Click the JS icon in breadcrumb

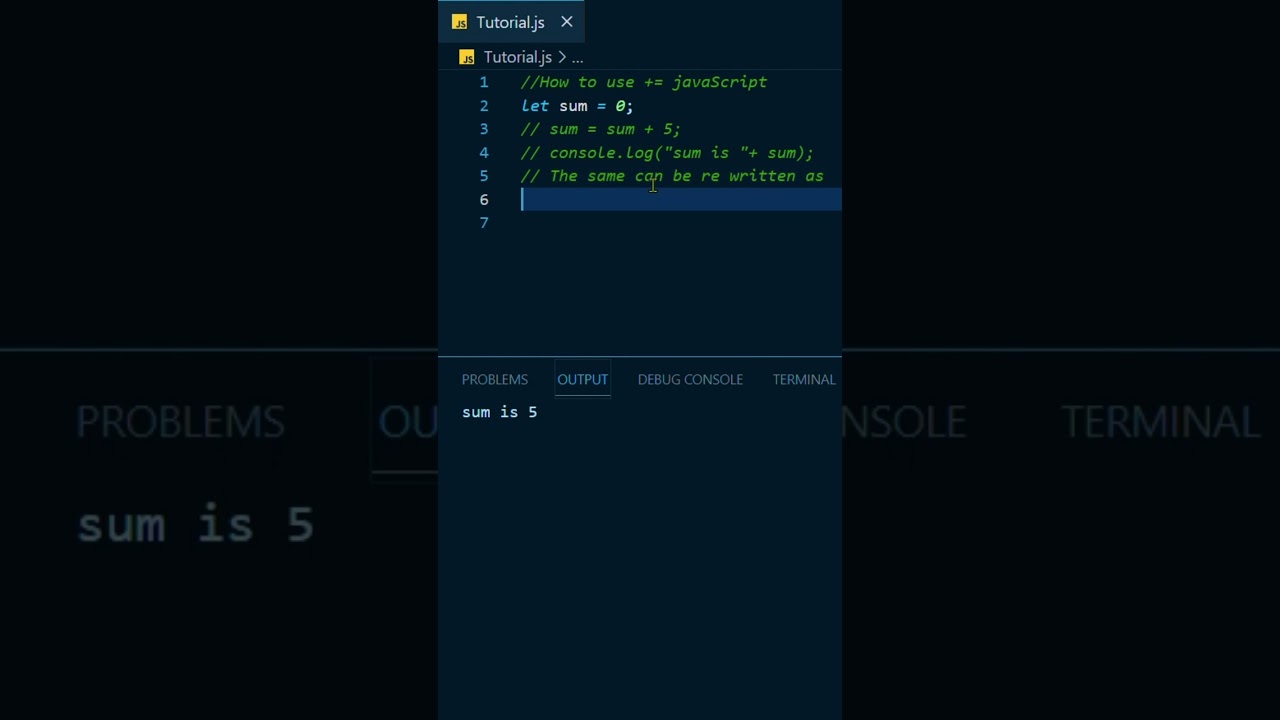click(467, 57)
